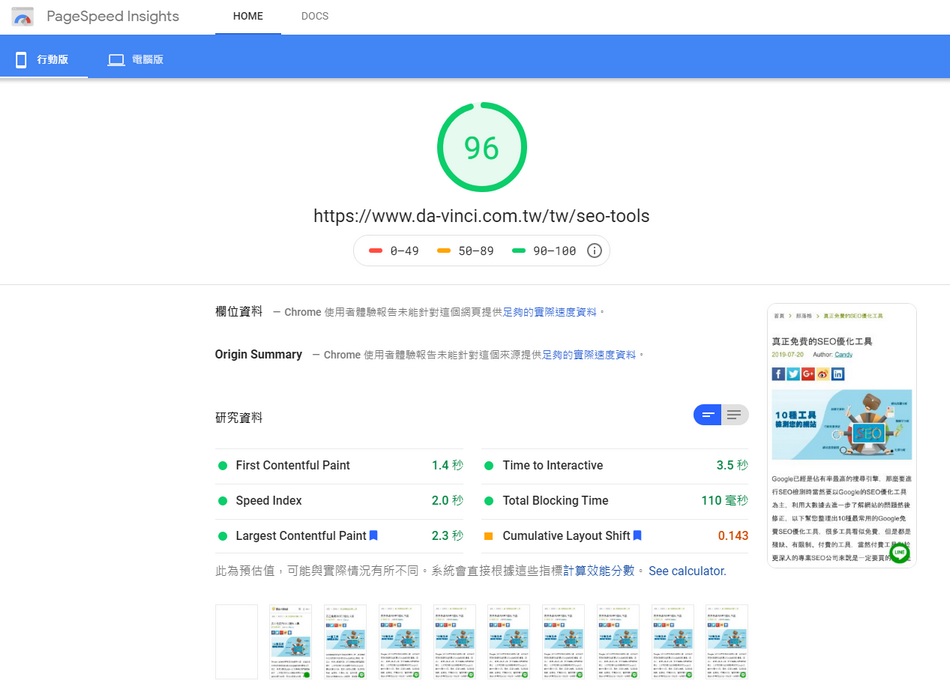Click the orange 50-89 legend marker
This screenshot has height=690, width=950.
(443, 251)
